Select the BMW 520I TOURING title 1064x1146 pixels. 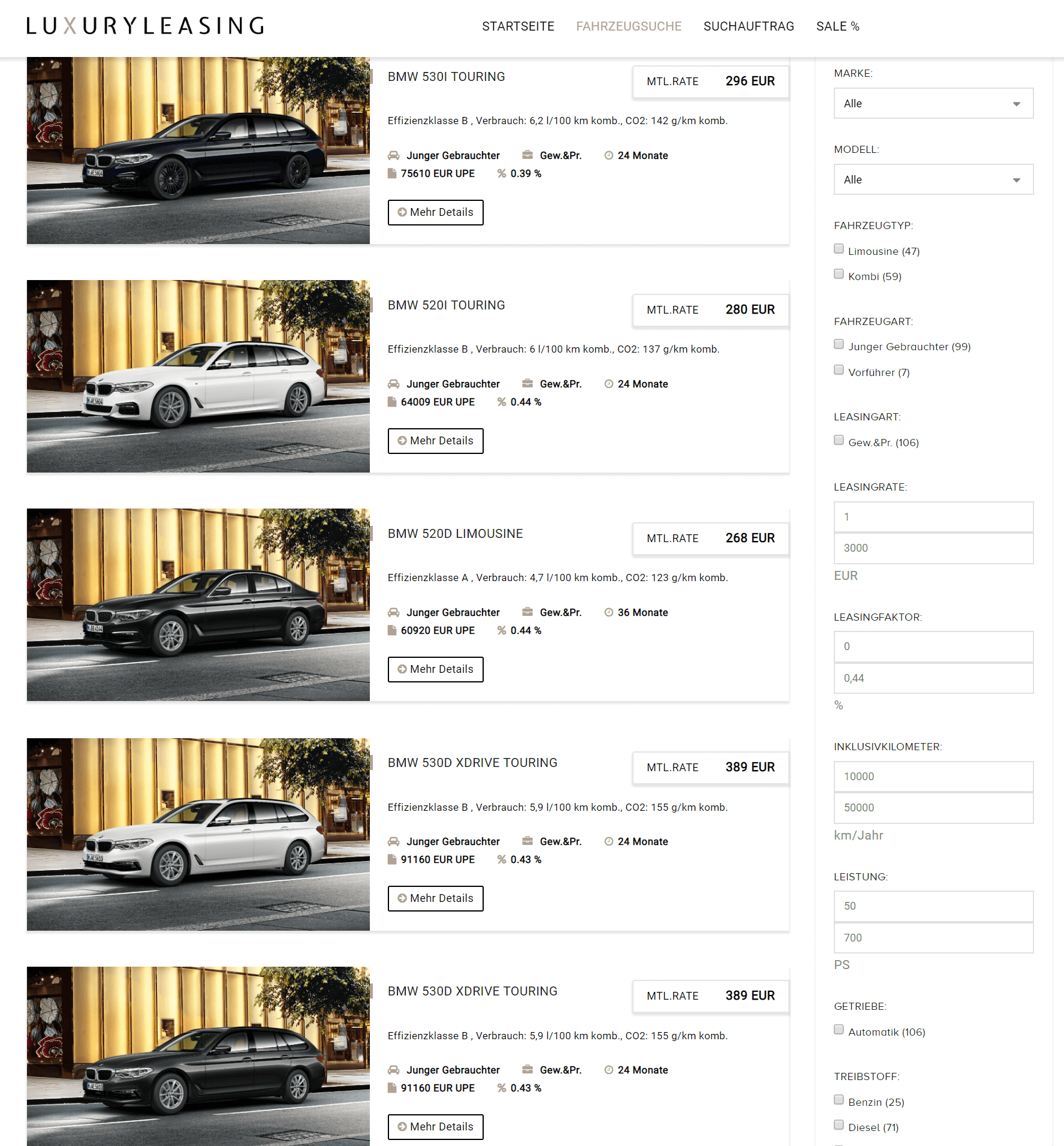[446, 305]
